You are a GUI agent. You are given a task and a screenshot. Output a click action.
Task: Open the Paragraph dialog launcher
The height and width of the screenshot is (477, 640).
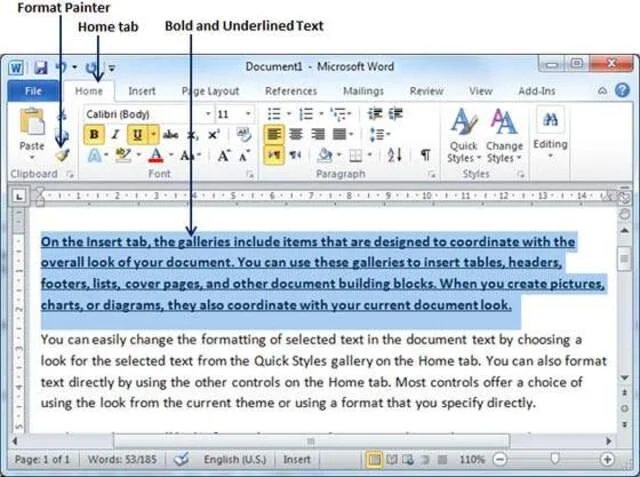[431, 175]
